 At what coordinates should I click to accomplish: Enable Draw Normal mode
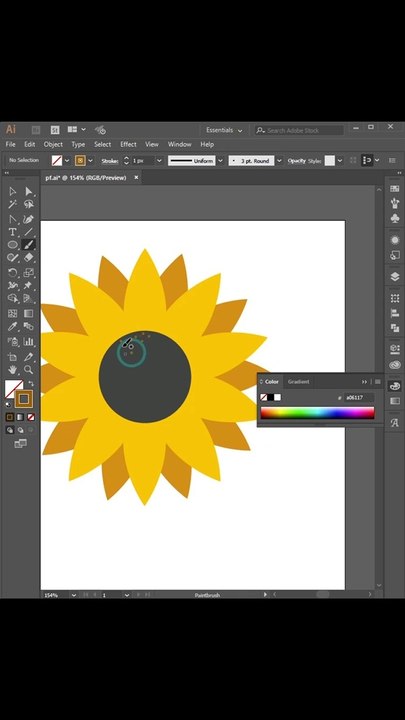click(10, 430)
